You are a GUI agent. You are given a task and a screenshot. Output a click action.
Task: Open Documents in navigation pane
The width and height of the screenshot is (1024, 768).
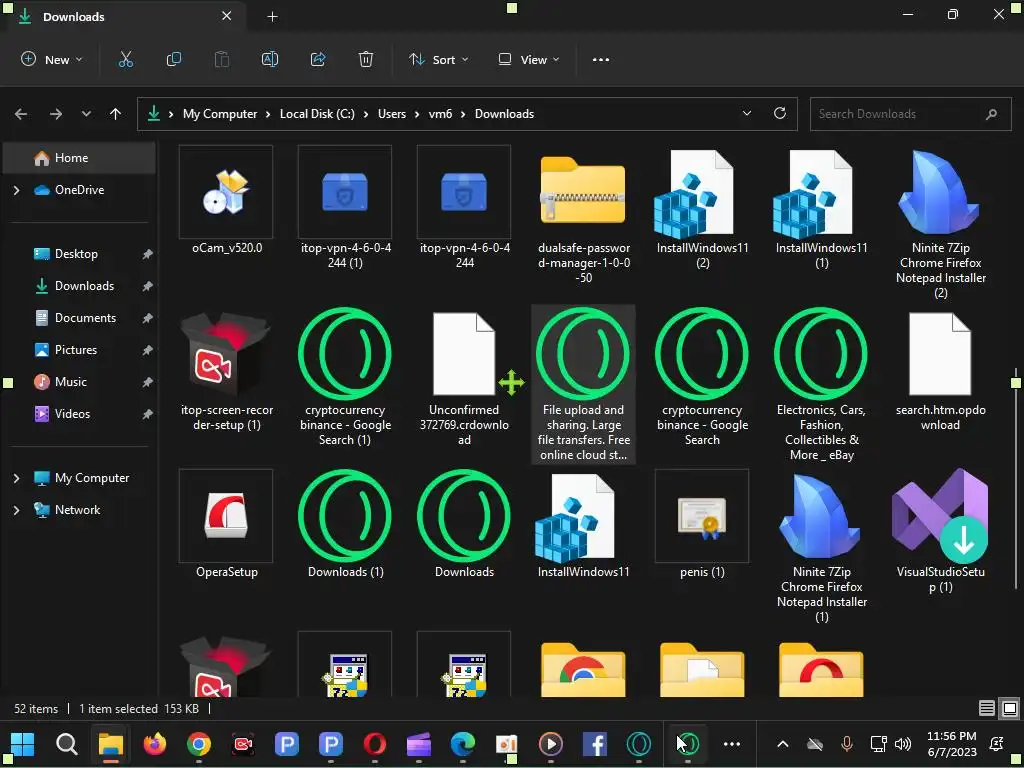point(79,318)
